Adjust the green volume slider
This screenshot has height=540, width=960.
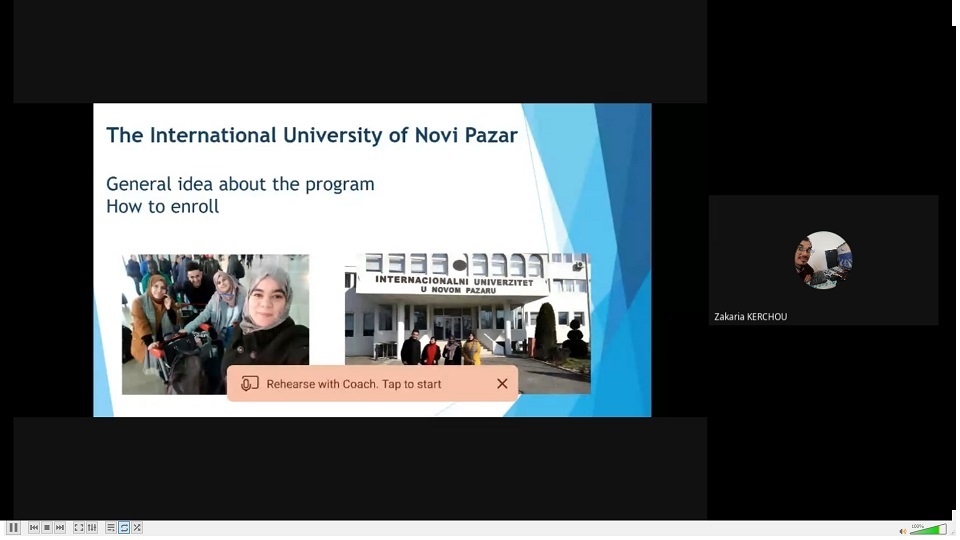(929, 530)
